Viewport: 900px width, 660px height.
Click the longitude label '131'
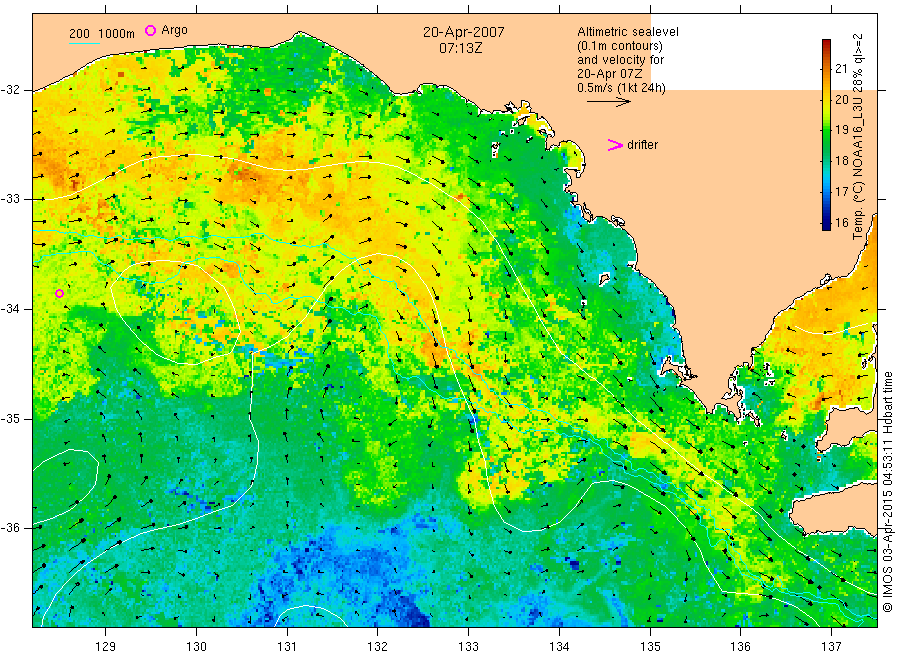pos(287,647)
